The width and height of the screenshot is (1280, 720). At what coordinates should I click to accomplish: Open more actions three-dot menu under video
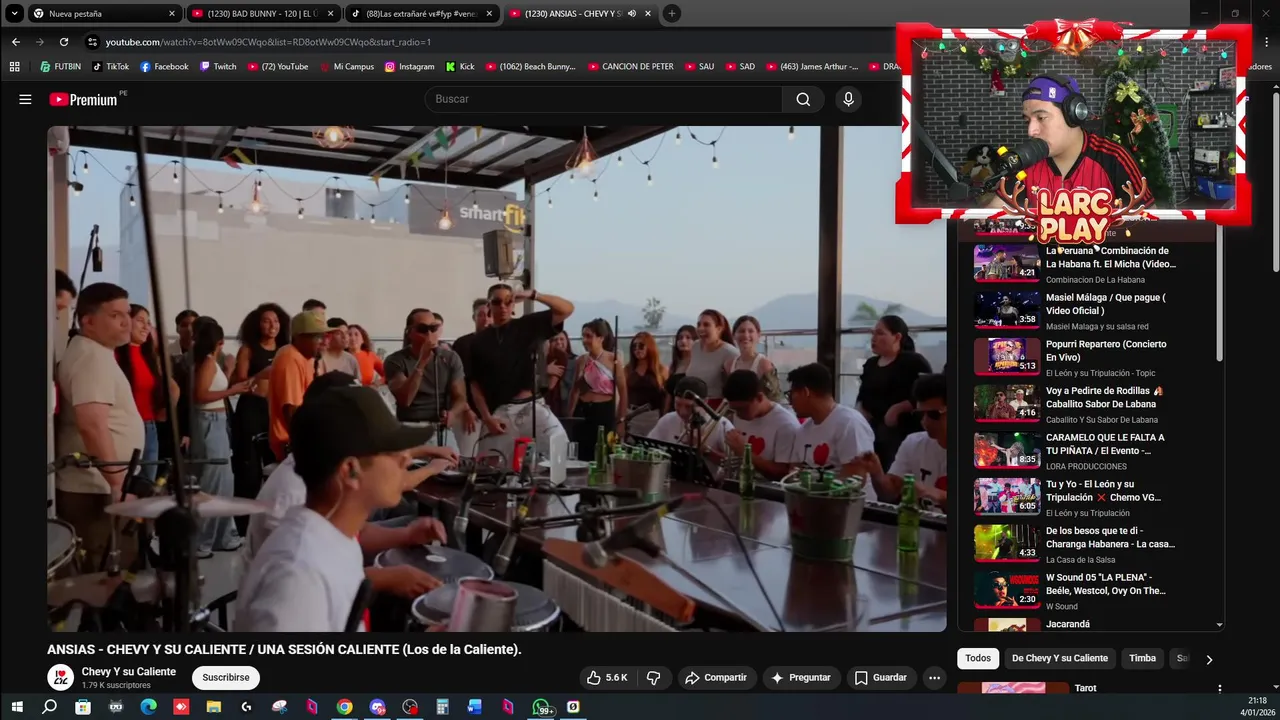(934, 677)
